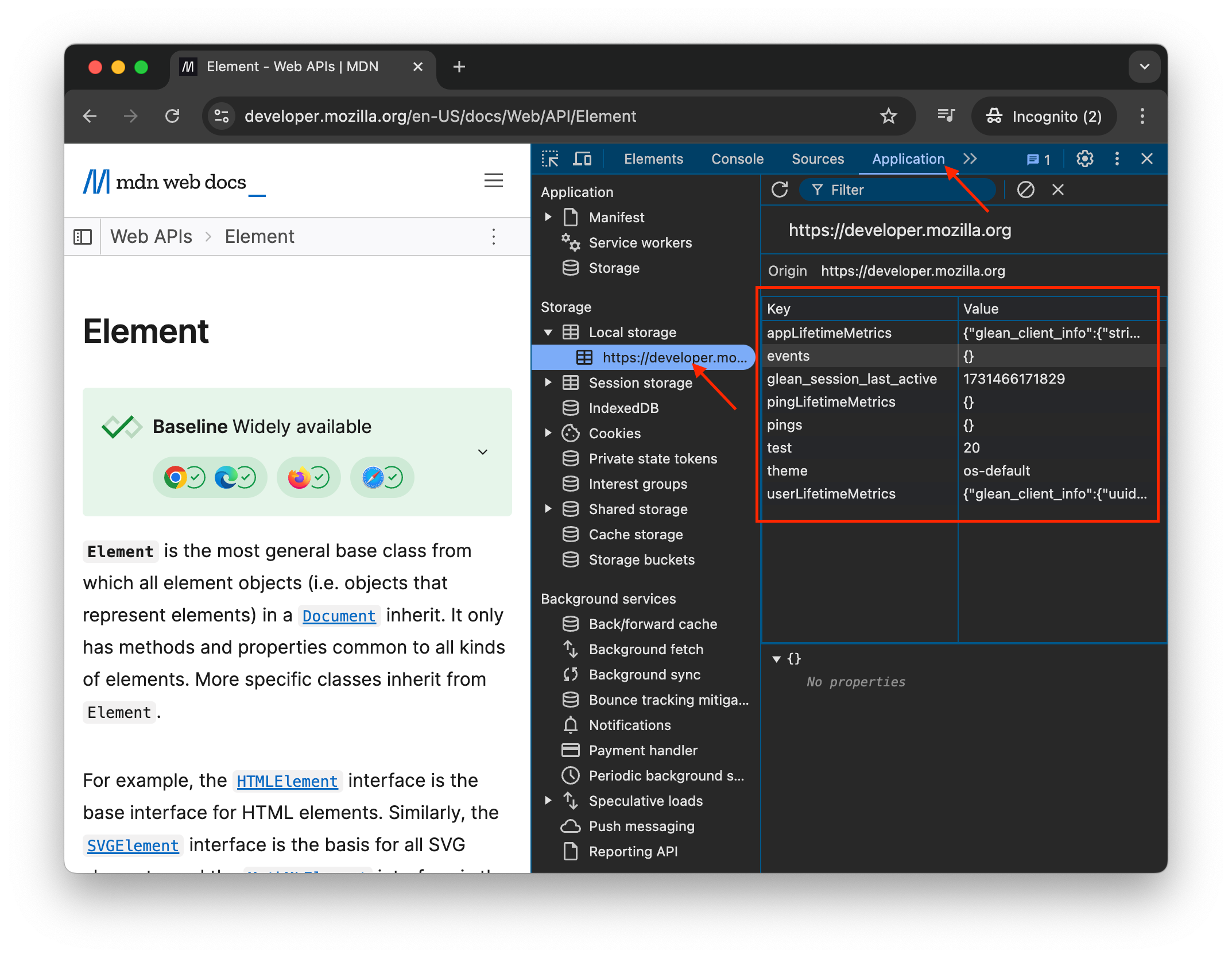Follow the HTMLElement link
1232x958 pixels.
tap(287, 781)
